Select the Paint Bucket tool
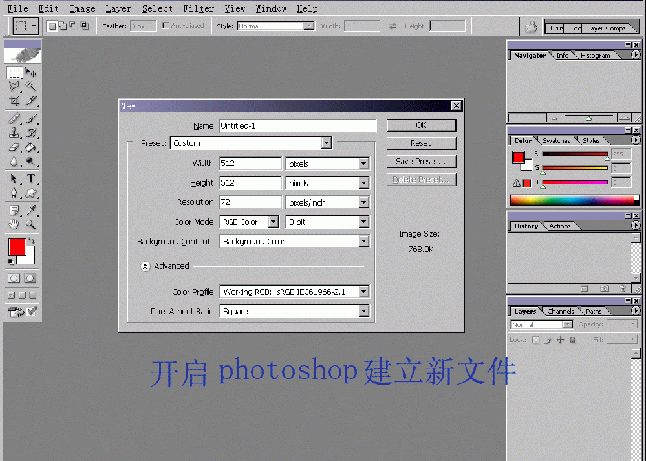The image size is (646, 461). [x=30, y=147]
